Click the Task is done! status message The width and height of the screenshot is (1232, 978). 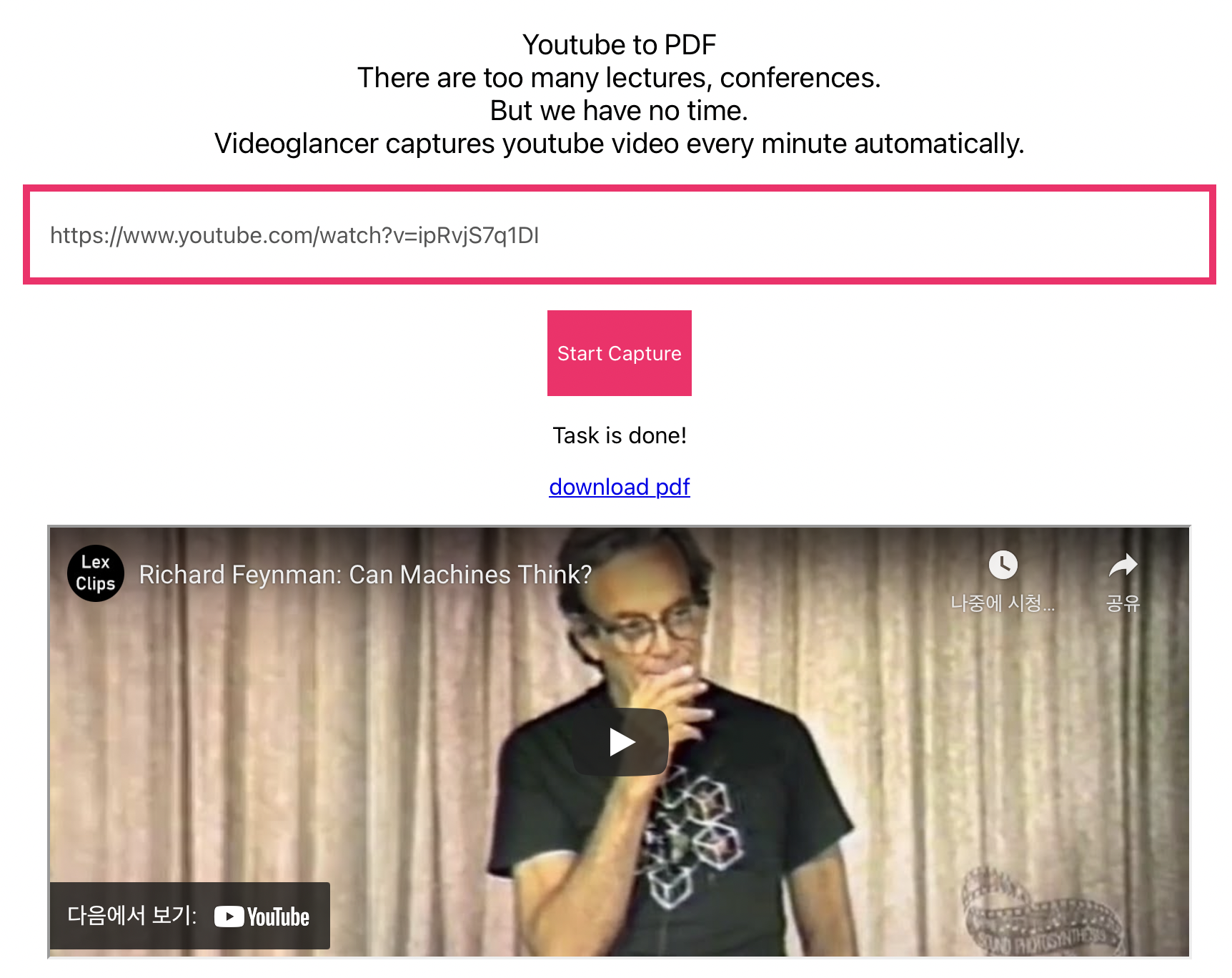point(620,435)
